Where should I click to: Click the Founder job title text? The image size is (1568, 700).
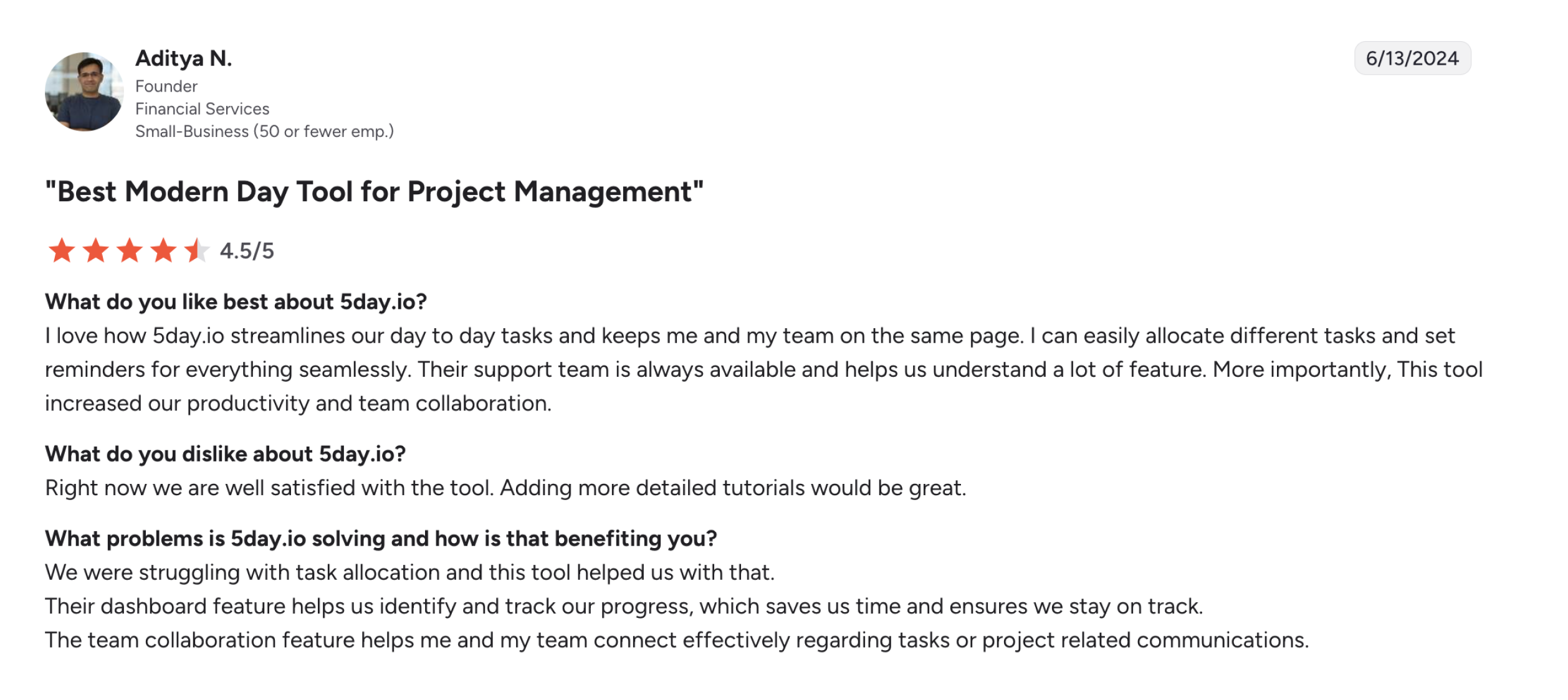point(166,86)
